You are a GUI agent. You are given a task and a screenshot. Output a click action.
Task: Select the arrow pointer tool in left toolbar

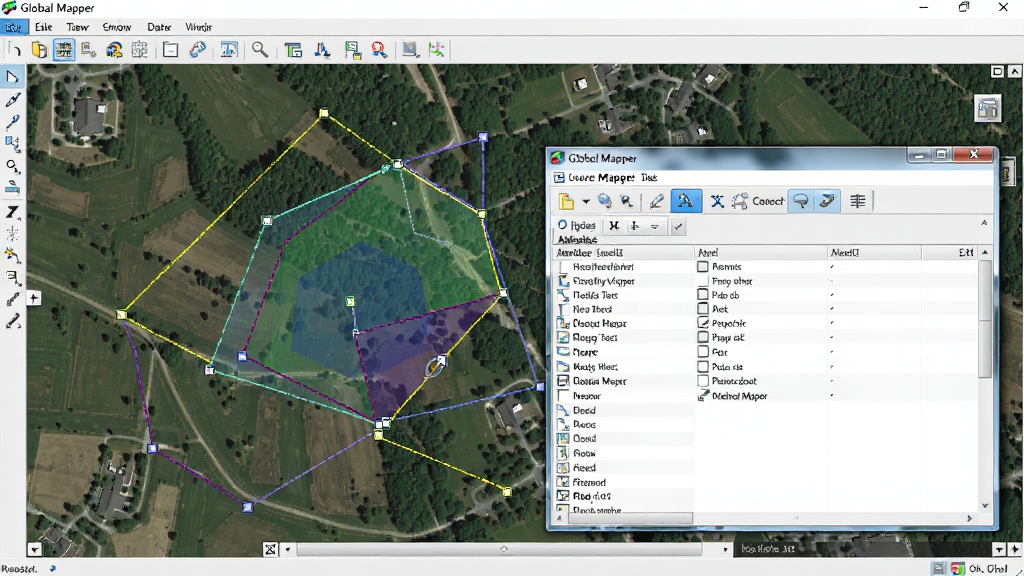[x=12, y=77]
